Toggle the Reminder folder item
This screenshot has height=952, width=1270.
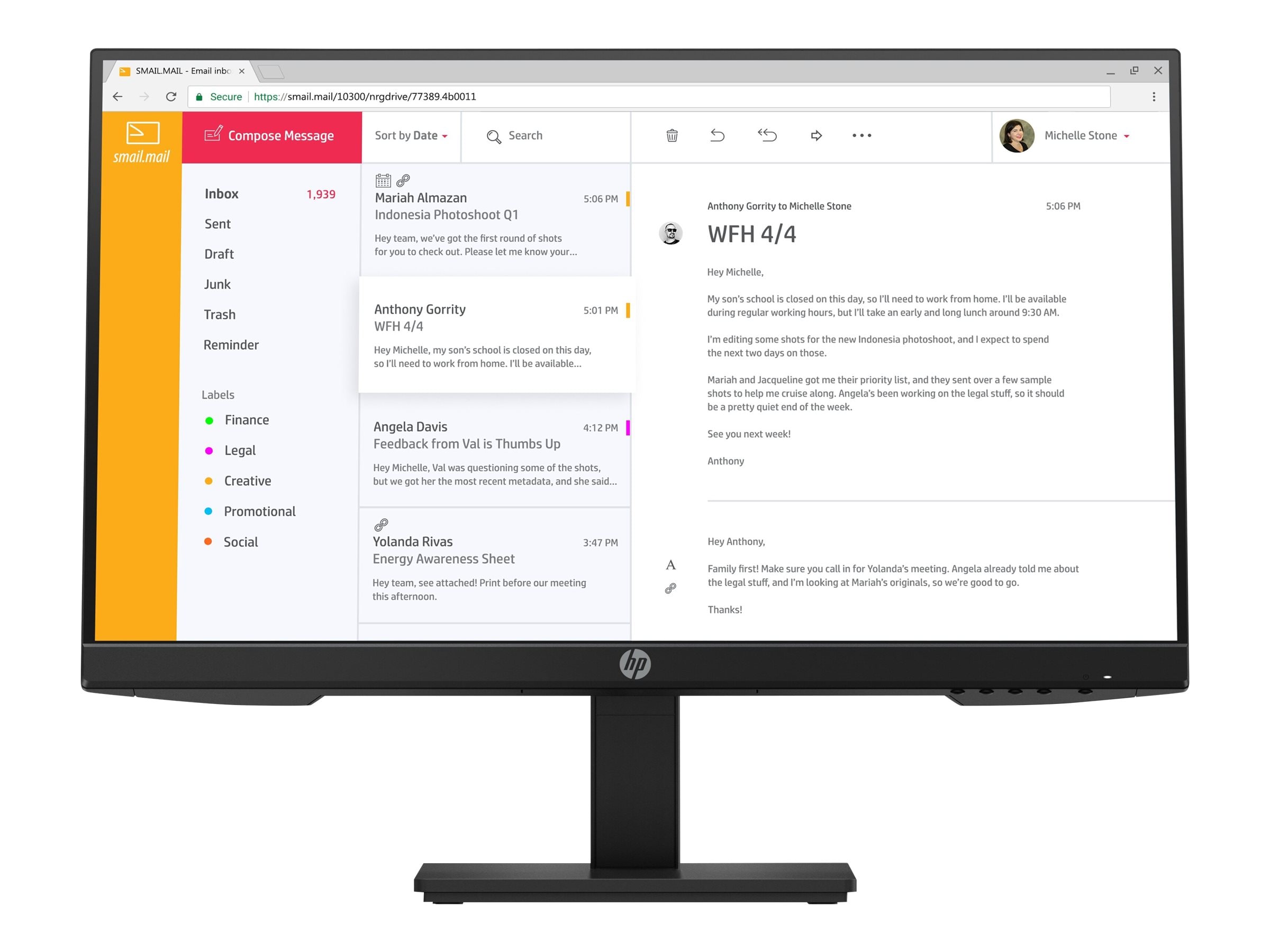pos(230,344)
